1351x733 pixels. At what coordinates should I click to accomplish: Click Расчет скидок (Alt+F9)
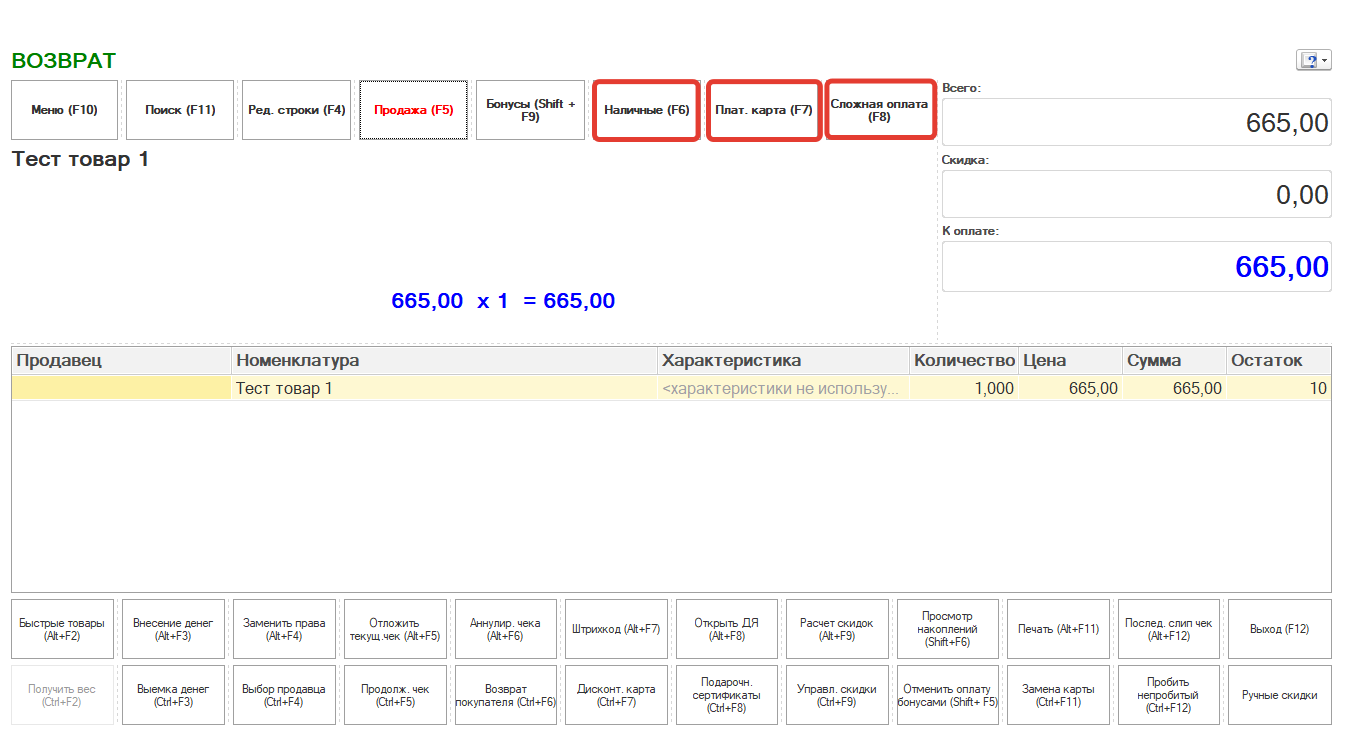pos(837,629)
